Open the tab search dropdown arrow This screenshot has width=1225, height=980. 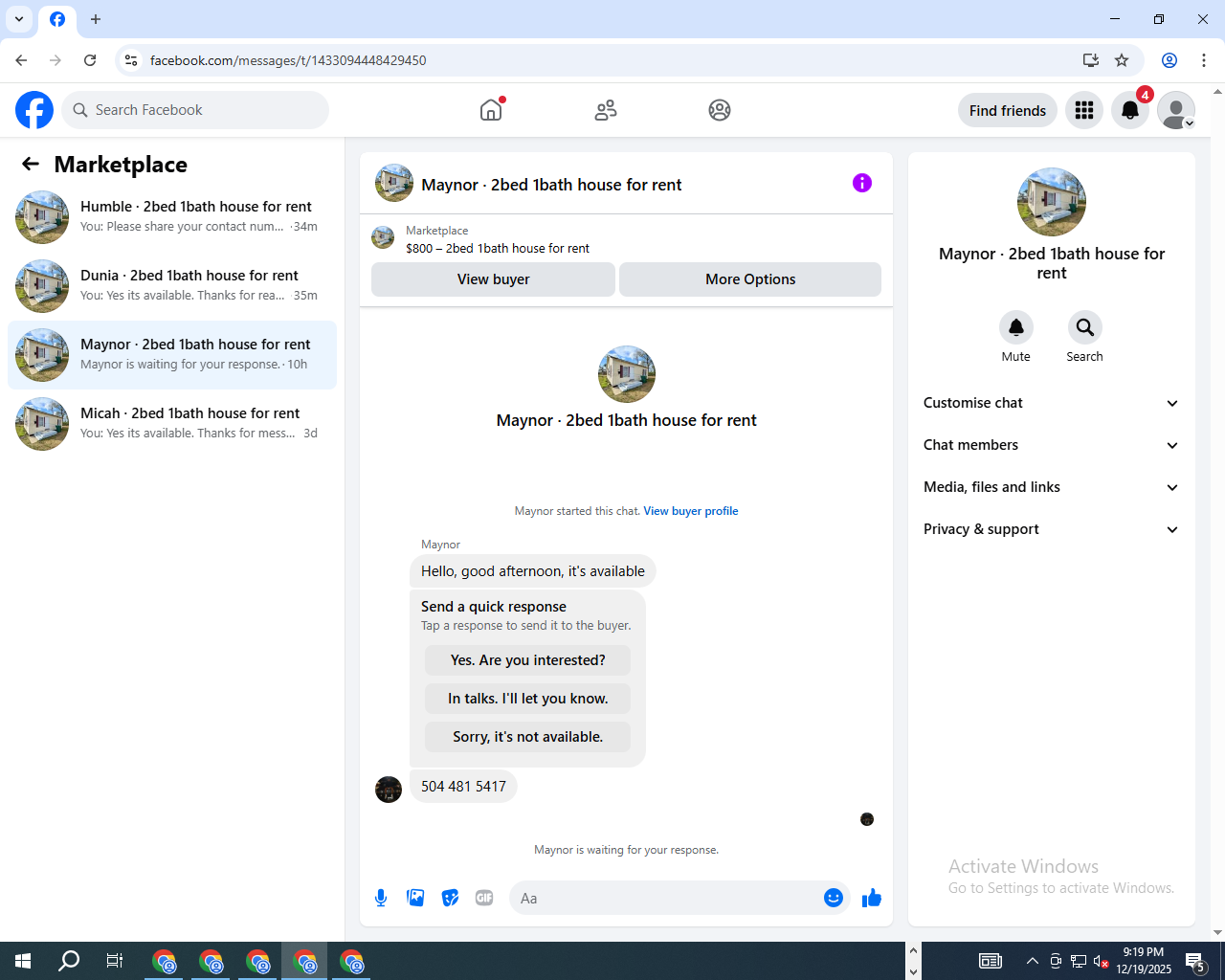click(x=19, y=19)
